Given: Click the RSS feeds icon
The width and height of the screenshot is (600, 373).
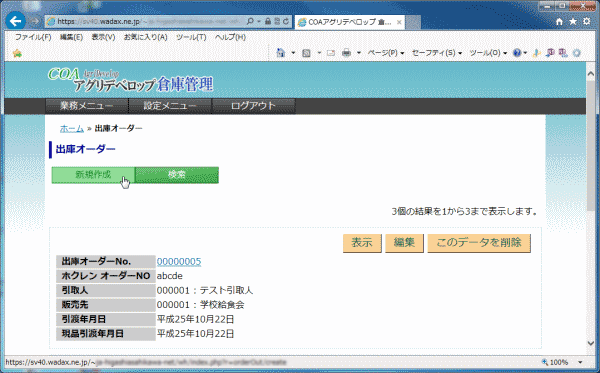Looking at the screenshot, I should click(306, 53).
